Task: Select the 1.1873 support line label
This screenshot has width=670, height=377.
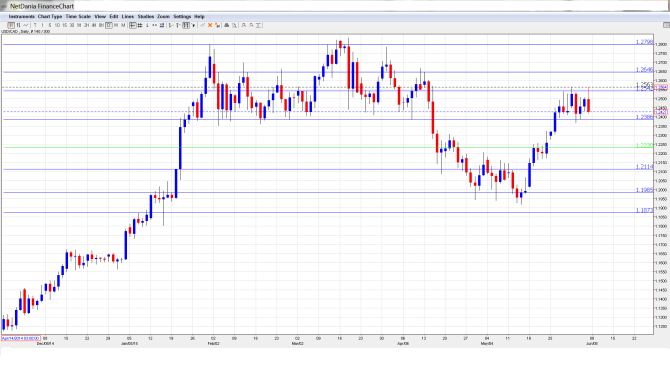Action: click(x=644, y=210)
